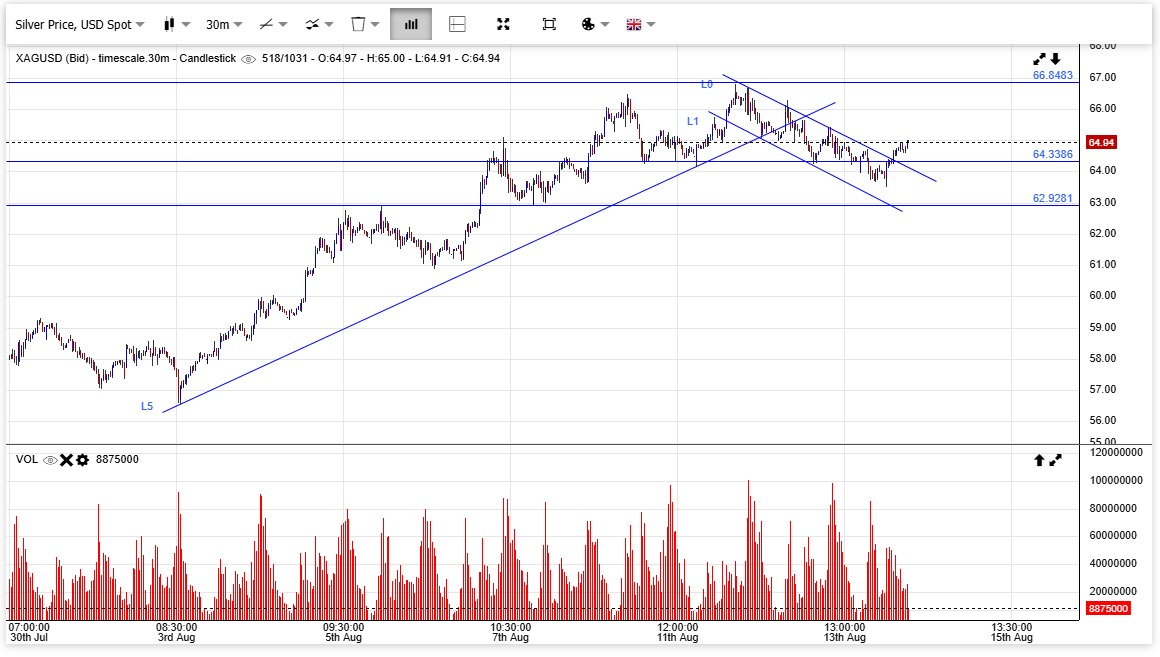This screenshot has height=657, width=1160.
Task: Click the 518/1031 OHLC readout
Action: click(380, 58)
